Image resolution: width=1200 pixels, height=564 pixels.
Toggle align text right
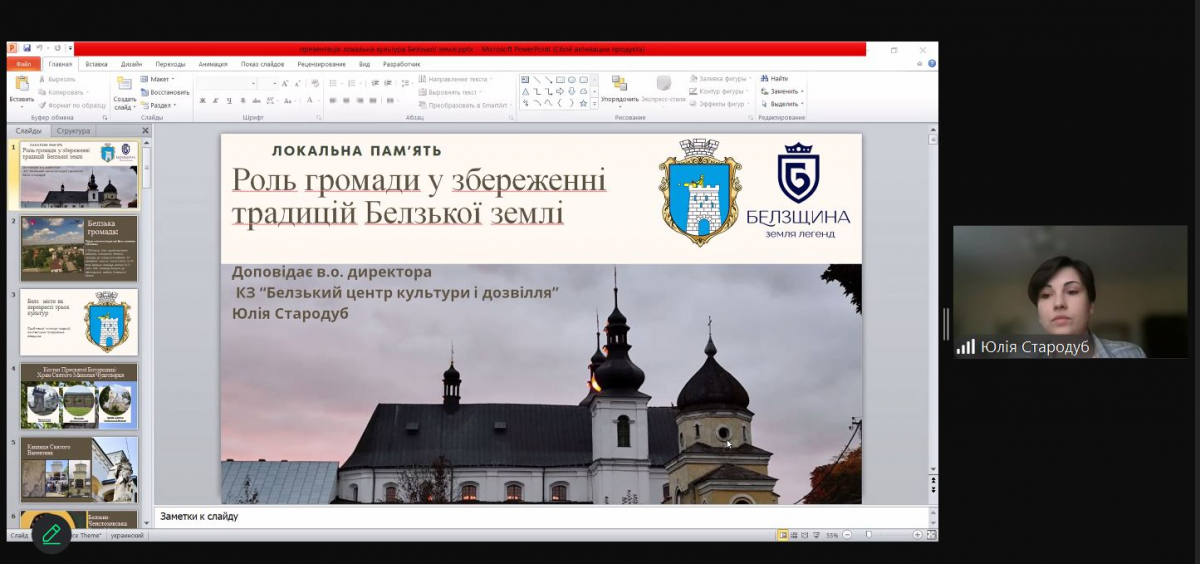pyautogui.click(x=361, y=101)
